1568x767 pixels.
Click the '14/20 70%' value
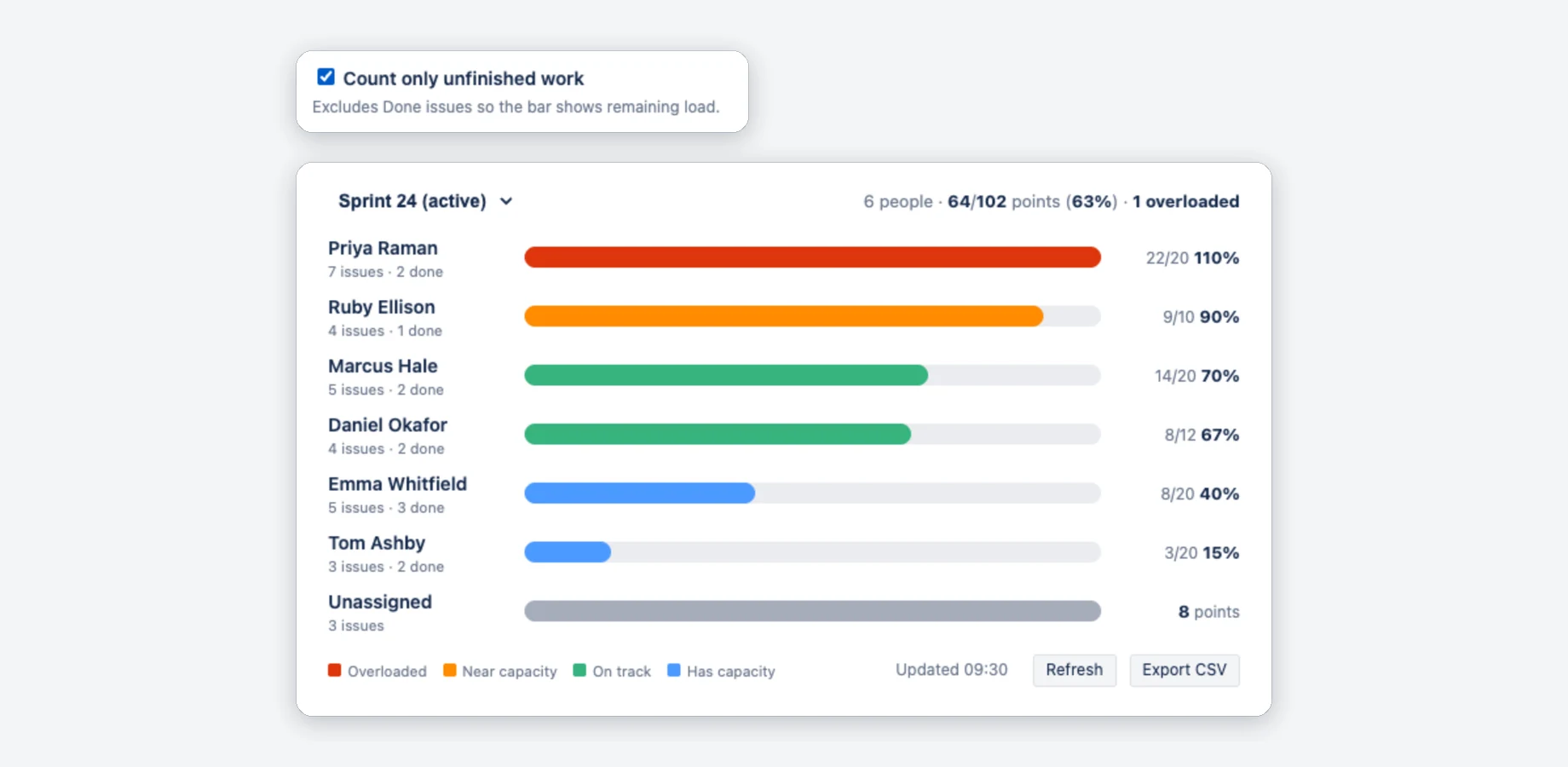pos(1196,375)
